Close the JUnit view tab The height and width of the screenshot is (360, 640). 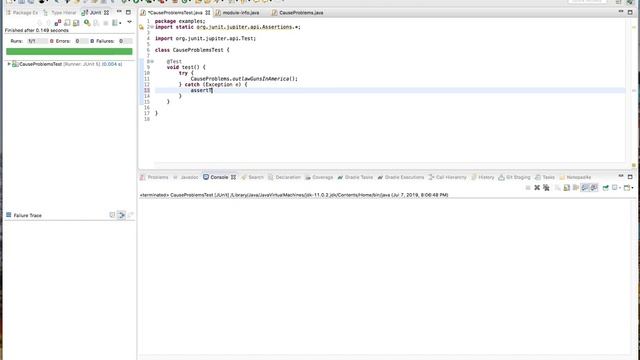[x=107, y=13]
